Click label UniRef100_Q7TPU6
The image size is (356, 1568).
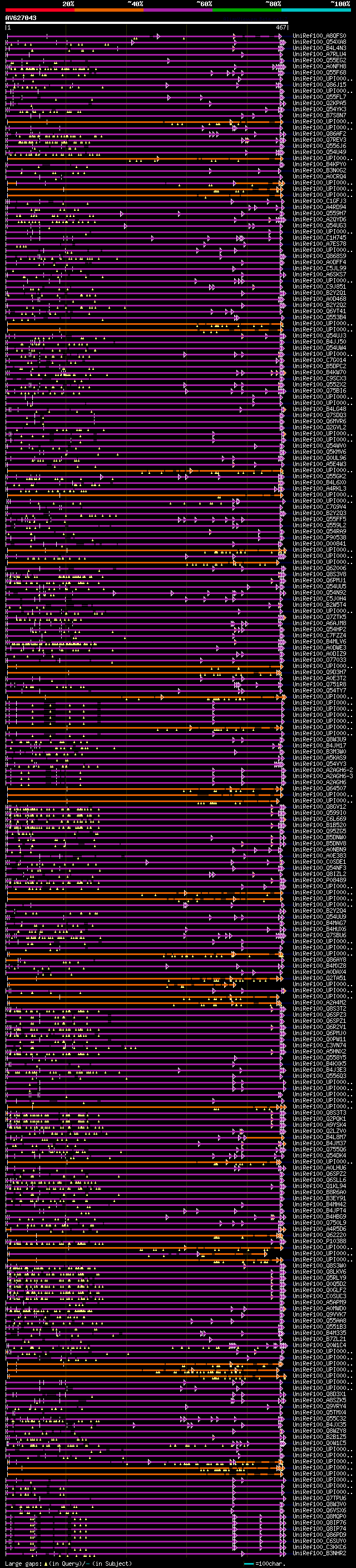[319, 1498]
